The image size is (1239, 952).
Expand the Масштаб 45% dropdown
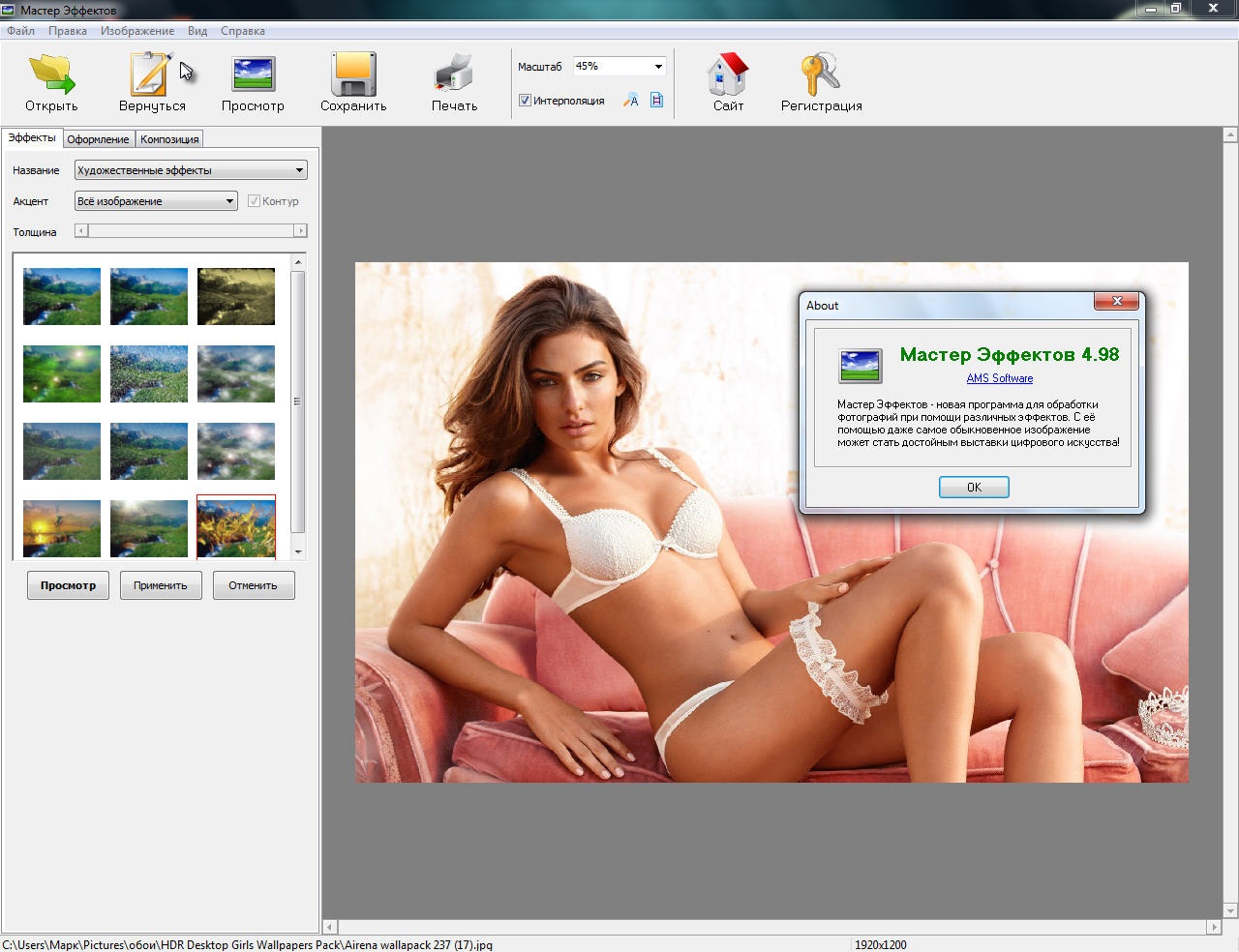[658, 67]
